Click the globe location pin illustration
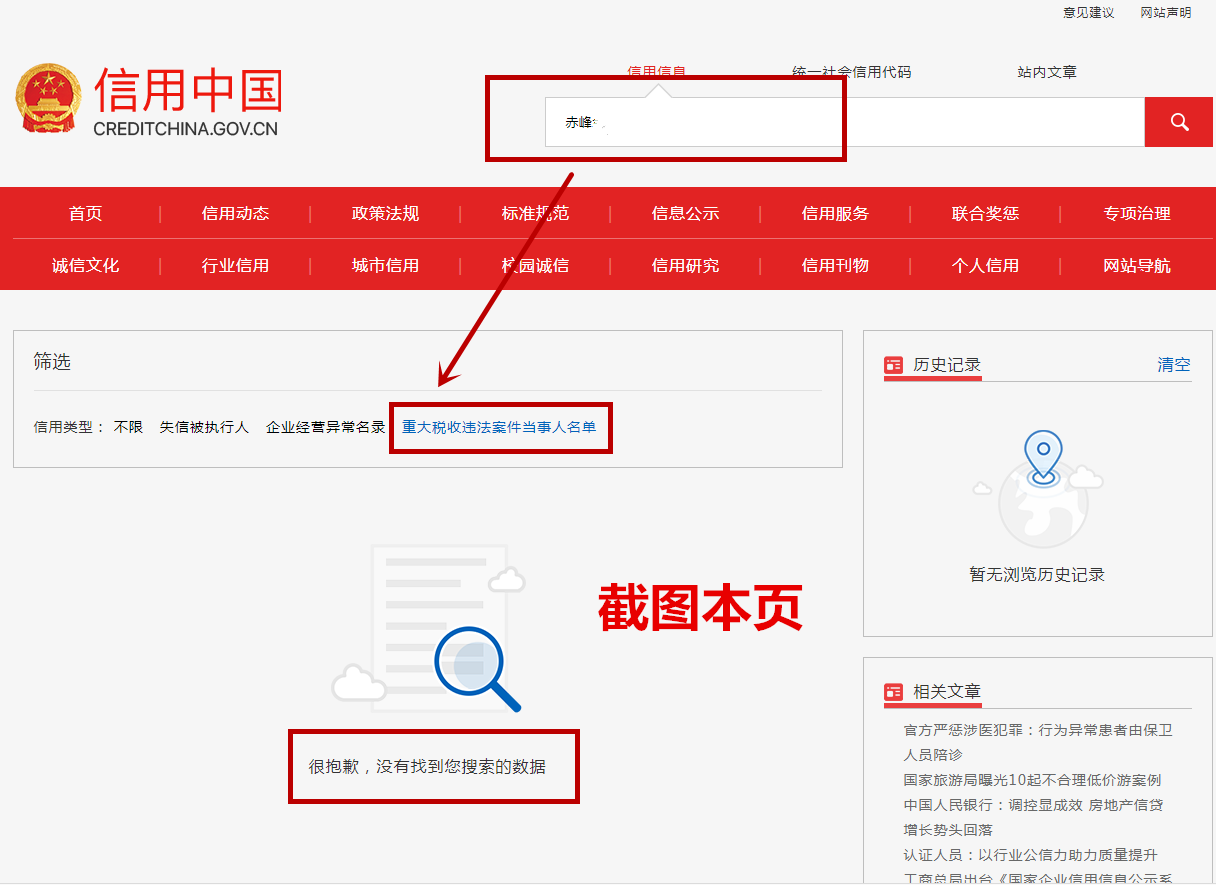Image resolution: width=1216 pixels, height=885 pixels. click(x=1042, y=483)
